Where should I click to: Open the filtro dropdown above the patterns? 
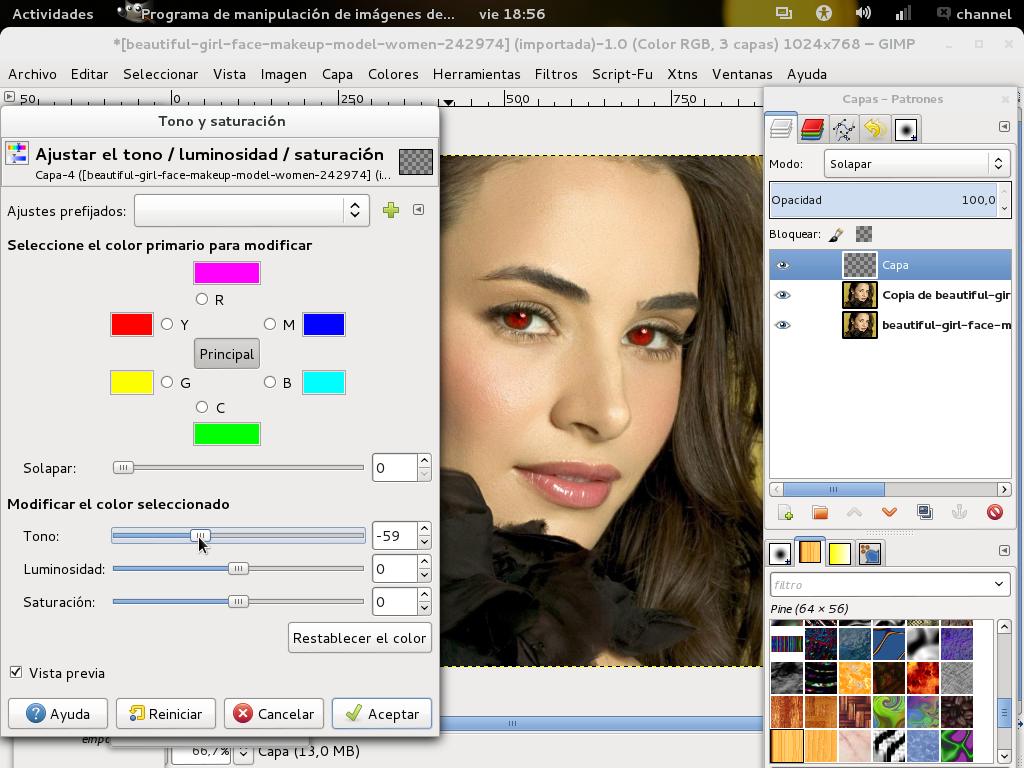(888, 584)
